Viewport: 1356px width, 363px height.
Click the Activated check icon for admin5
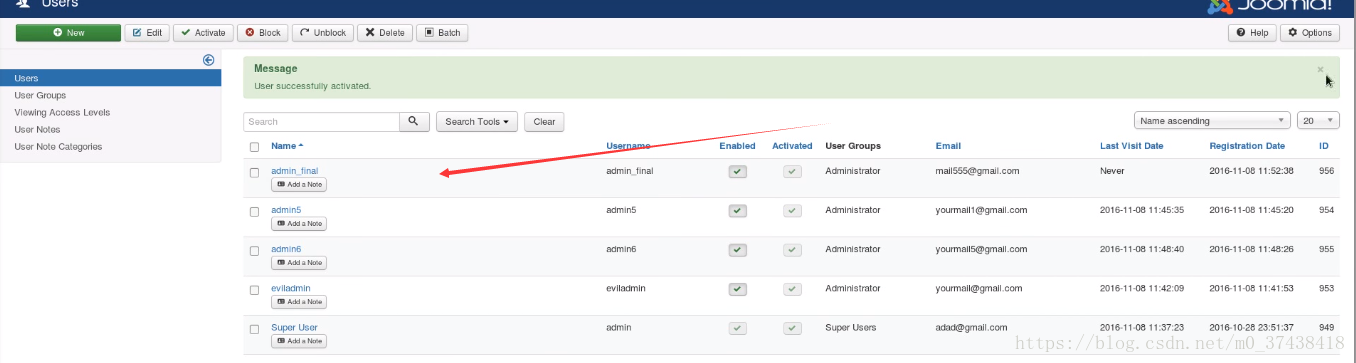[792, 211]
